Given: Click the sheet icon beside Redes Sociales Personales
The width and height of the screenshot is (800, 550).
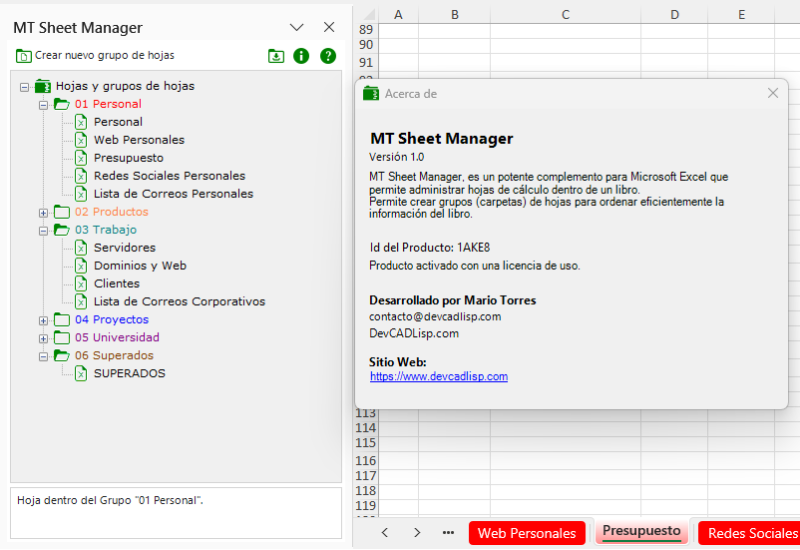Looking at the screenshot, I should [x=81, y=176].
